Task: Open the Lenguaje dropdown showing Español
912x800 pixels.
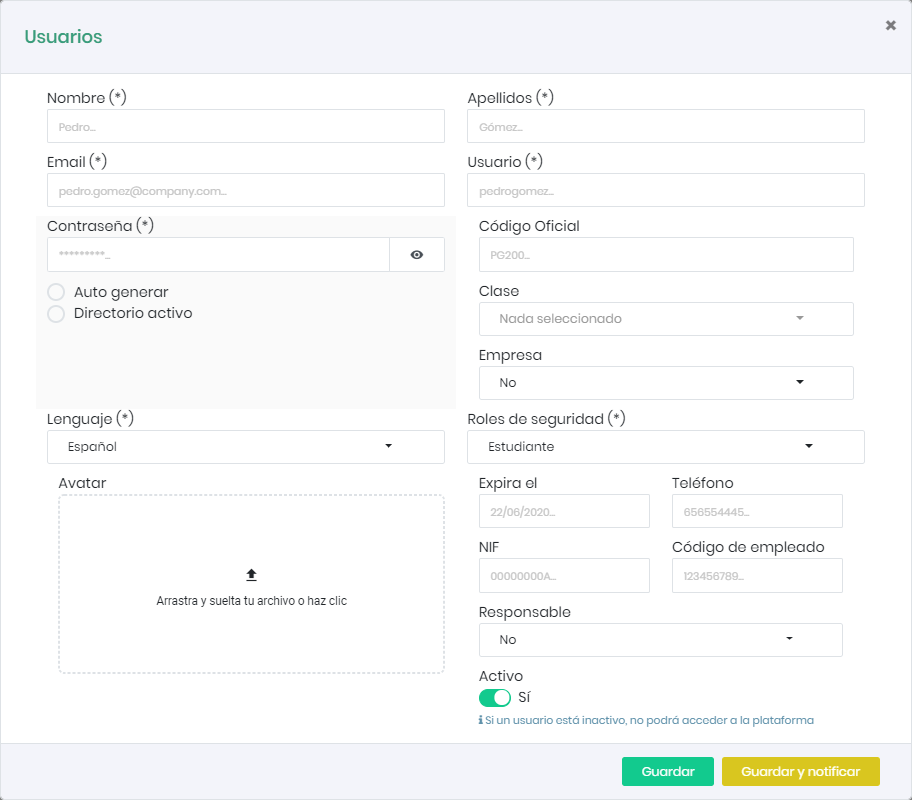Action: coord(245,447)
